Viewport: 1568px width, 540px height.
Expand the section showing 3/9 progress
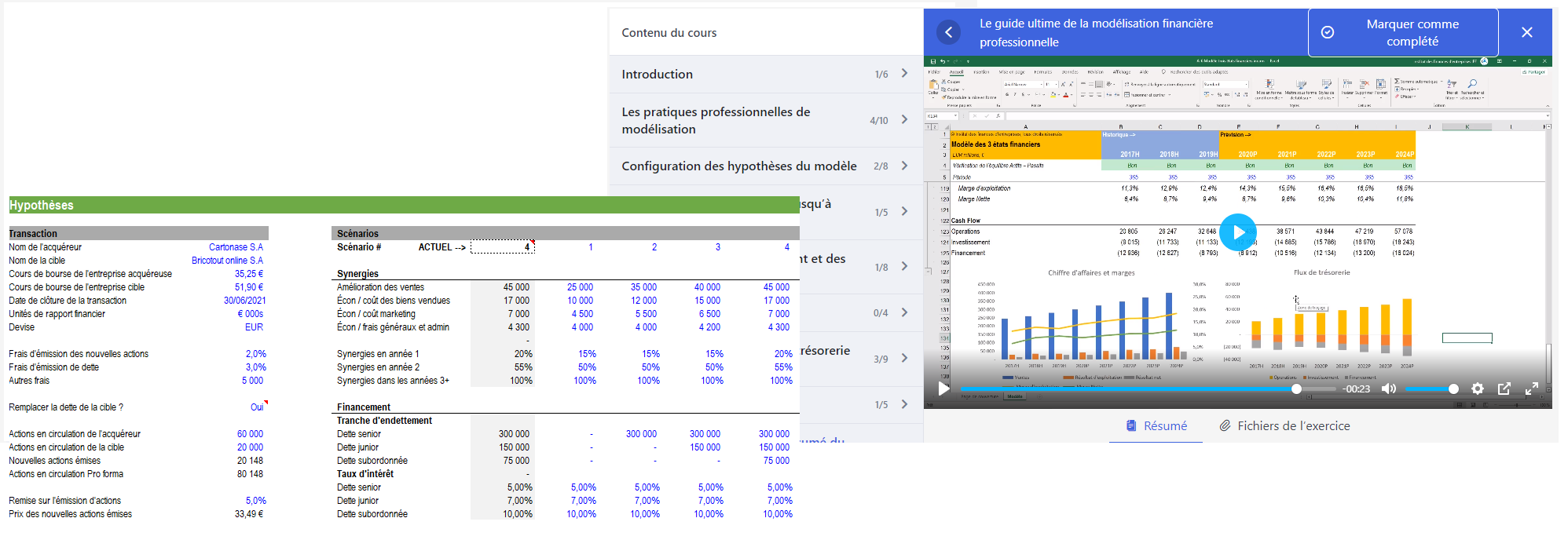(905, 358)
